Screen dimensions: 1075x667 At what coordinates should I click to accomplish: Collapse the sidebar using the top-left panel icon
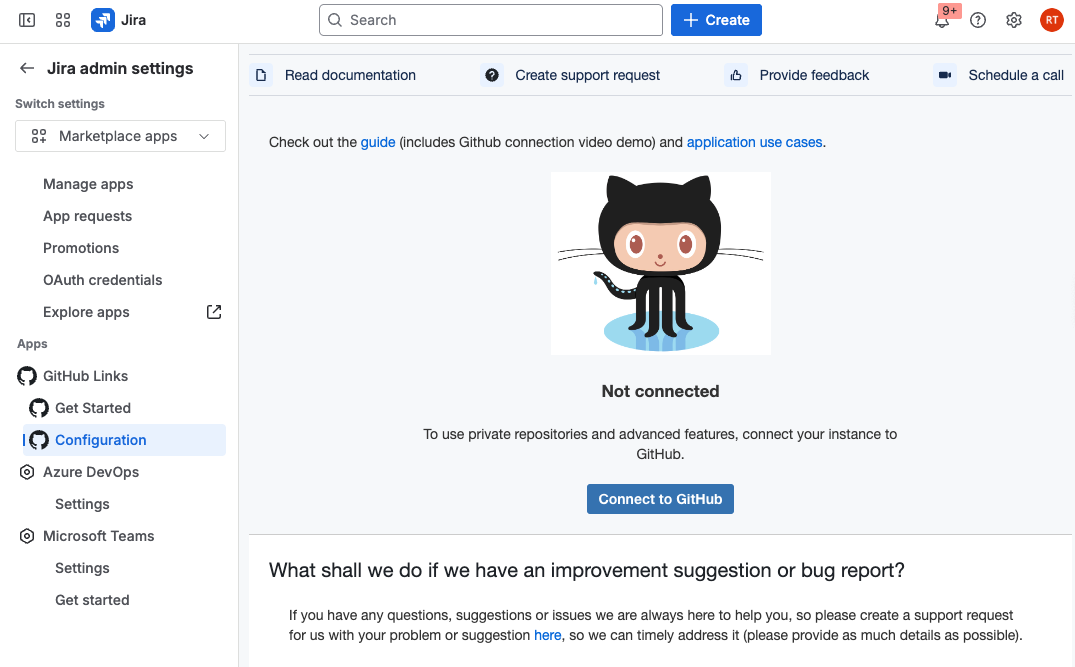(x=27, y=20)
